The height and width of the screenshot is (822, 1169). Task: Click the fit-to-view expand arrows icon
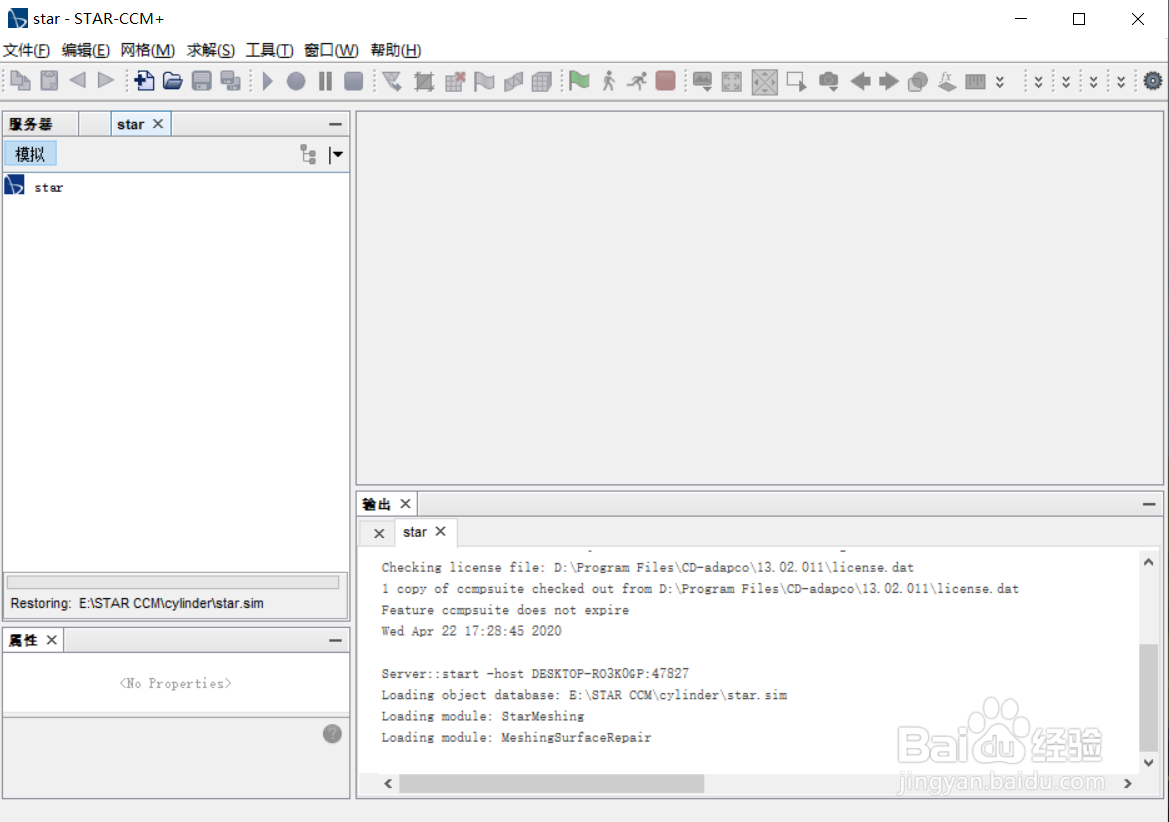tap(732, 81)
